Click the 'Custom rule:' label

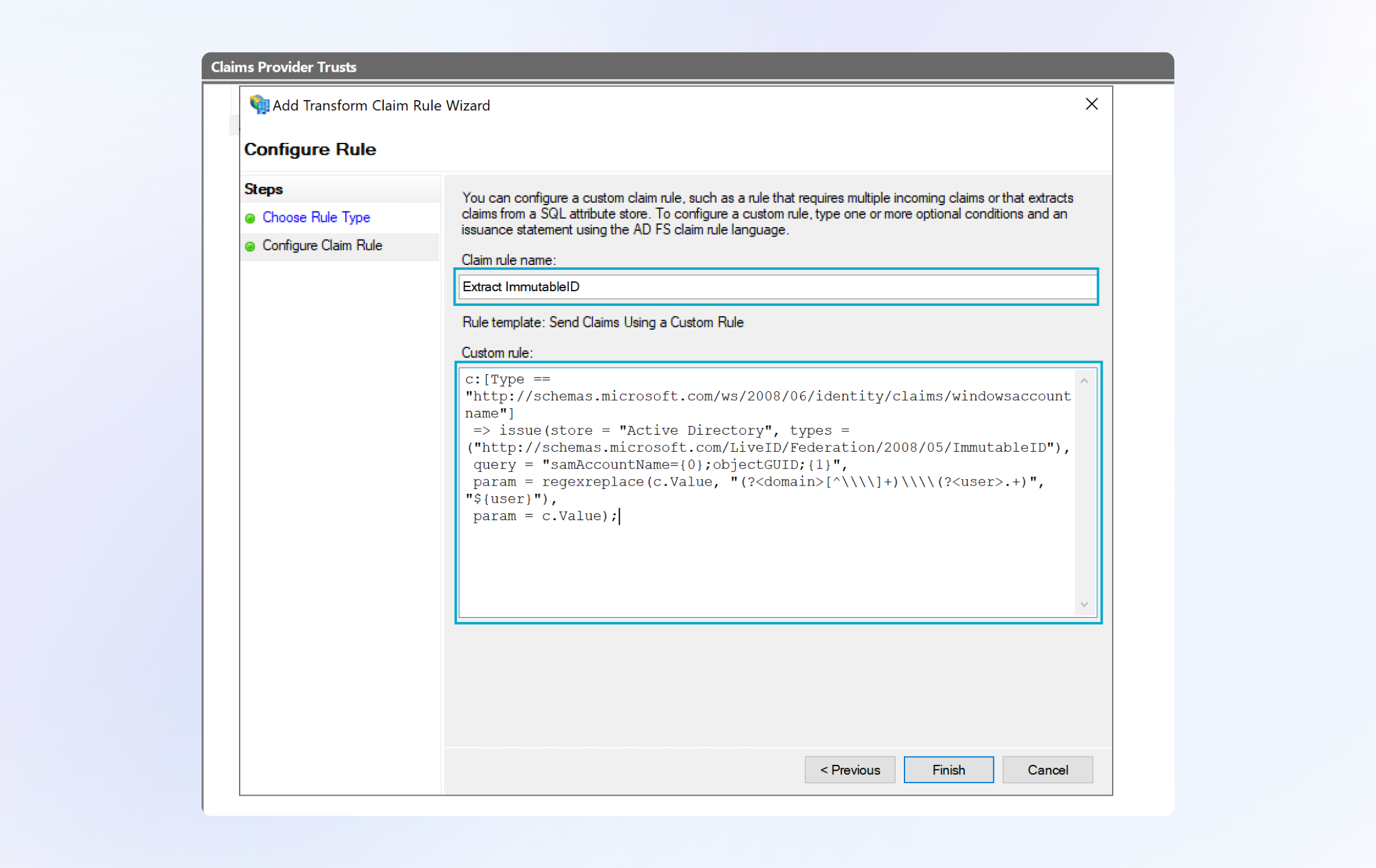498,353
